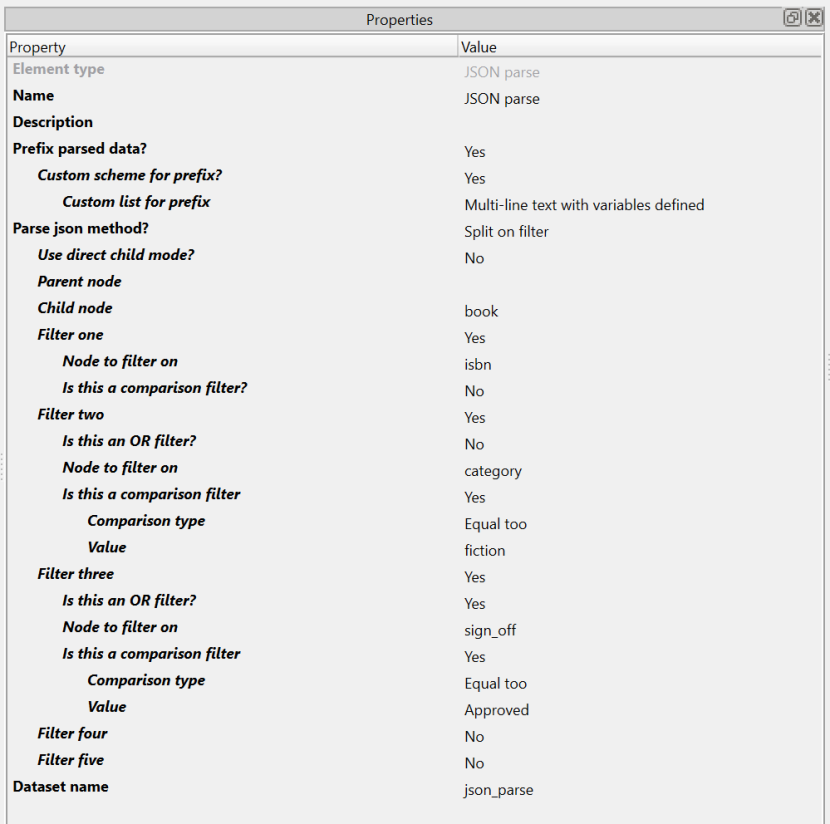Viewport: 830px width, 824px height.
Task: Edit the filter value 'fiction'
Action: click(485, 550)
